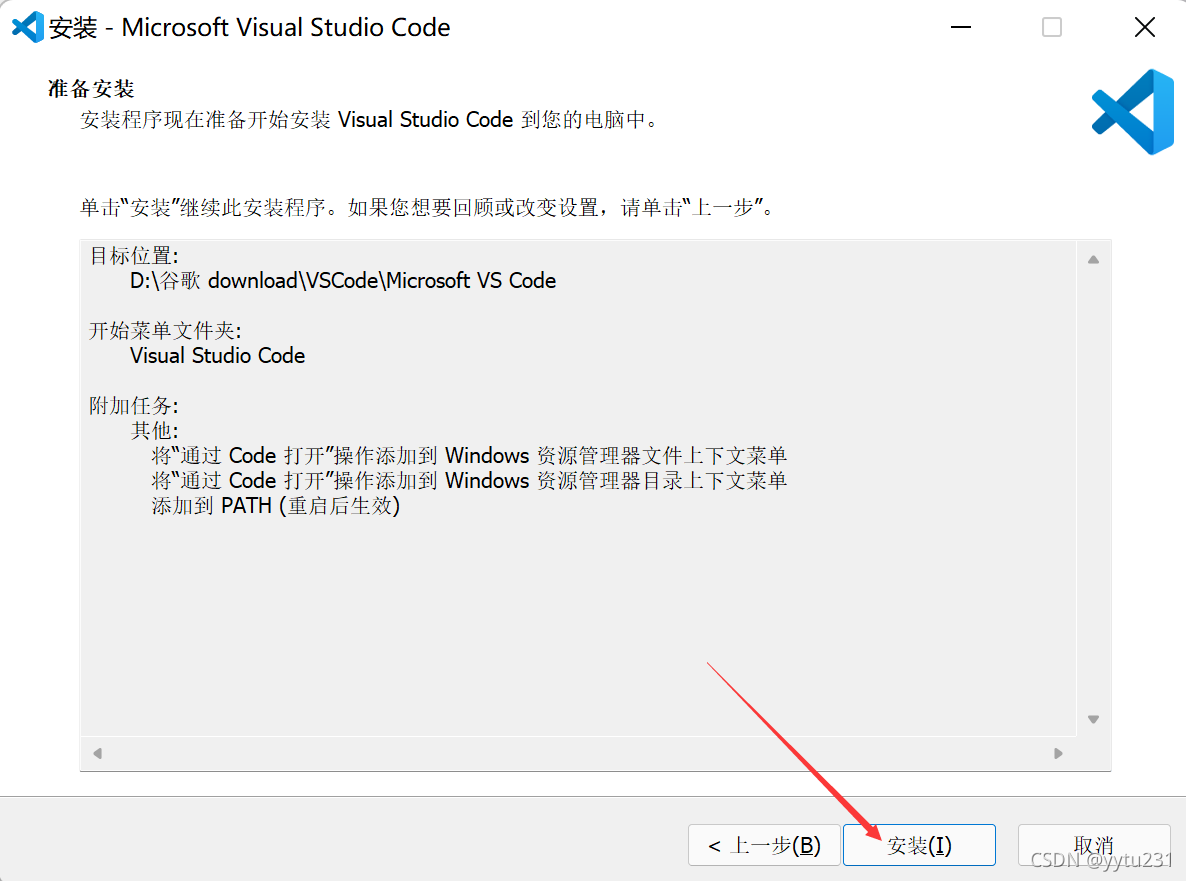Click the 资源管理器文件上下文菜单 task line
This screenshot has width=1186, height=881.
pos(469,455)
